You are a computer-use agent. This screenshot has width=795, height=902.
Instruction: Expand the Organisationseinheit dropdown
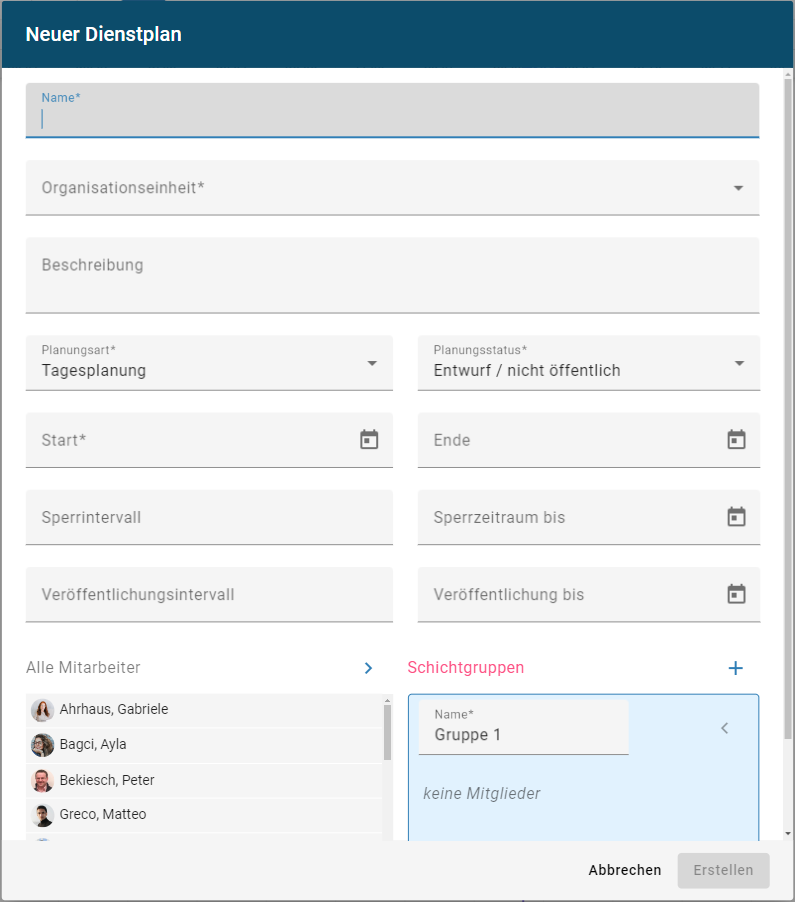tap(738, 188)
